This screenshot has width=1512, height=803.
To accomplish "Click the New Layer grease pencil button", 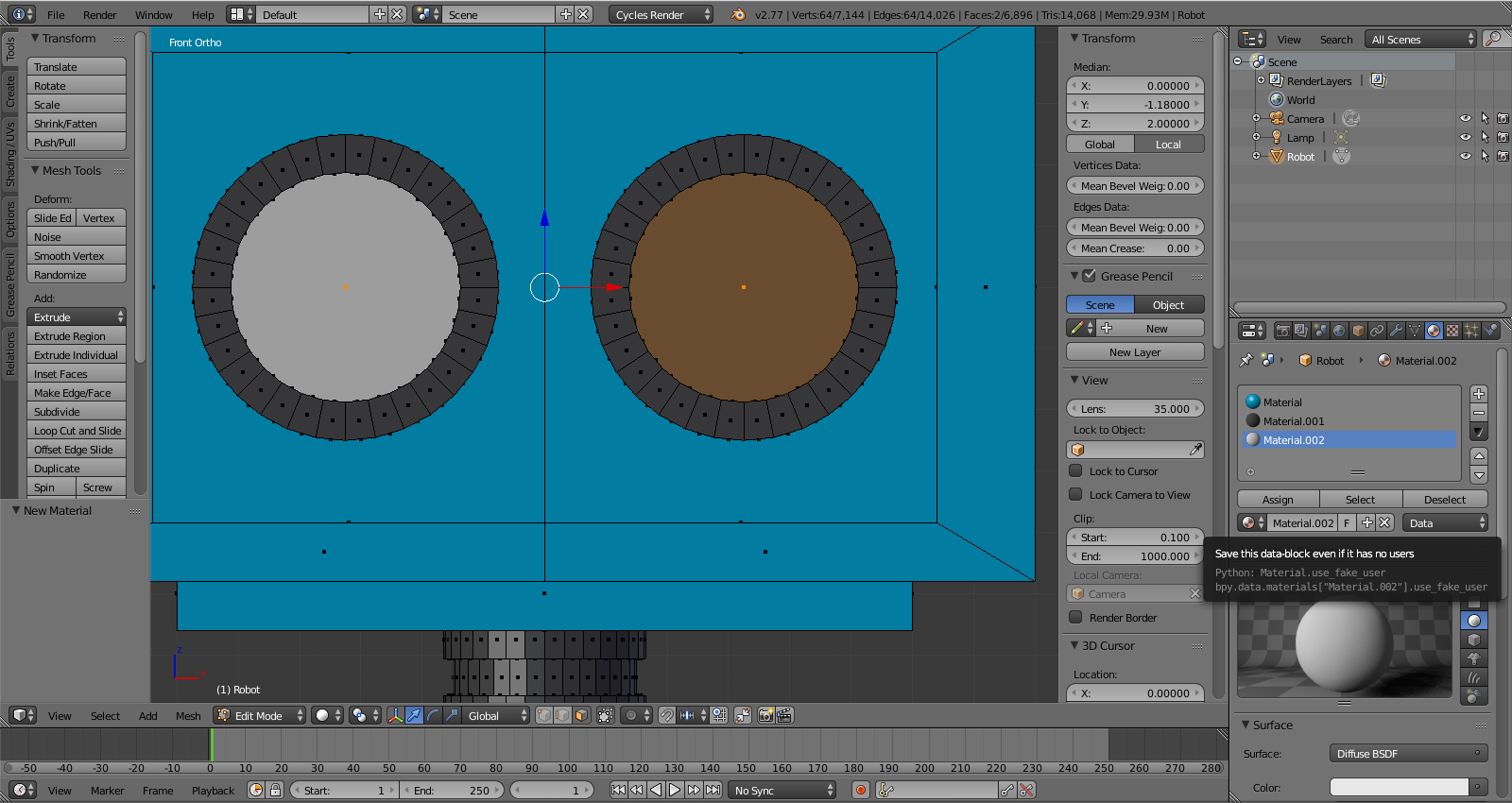I will (x=1135, y=351).
